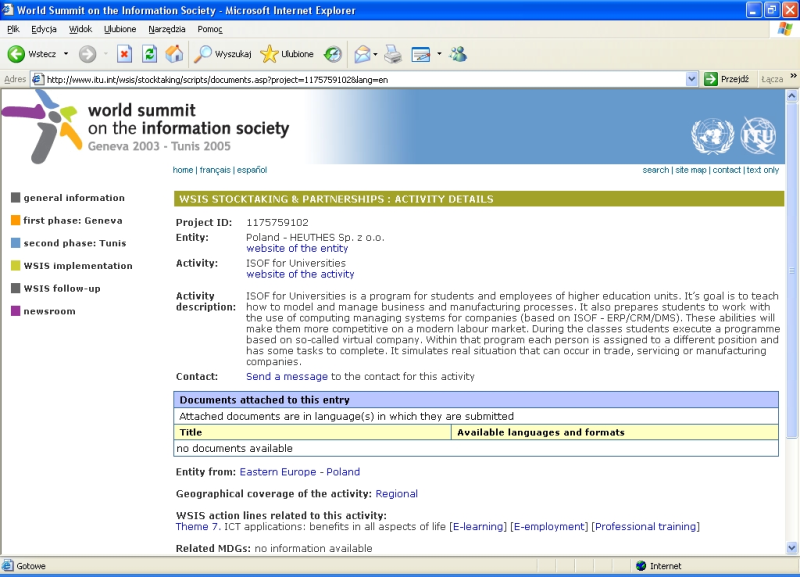Open the Ulubione menu
This screenshot has height=577, width=800.
click(120, 29)
